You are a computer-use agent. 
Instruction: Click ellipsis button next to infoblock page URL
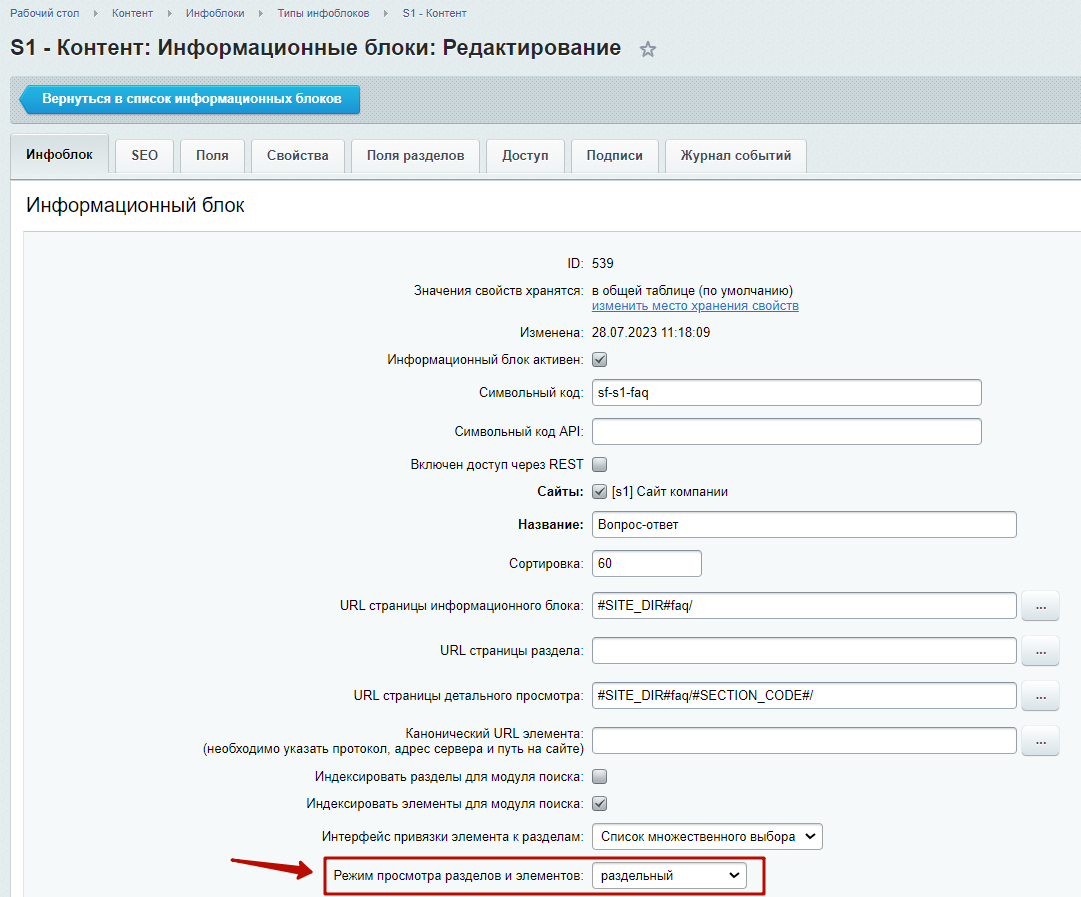click(x=1039, y=606)
